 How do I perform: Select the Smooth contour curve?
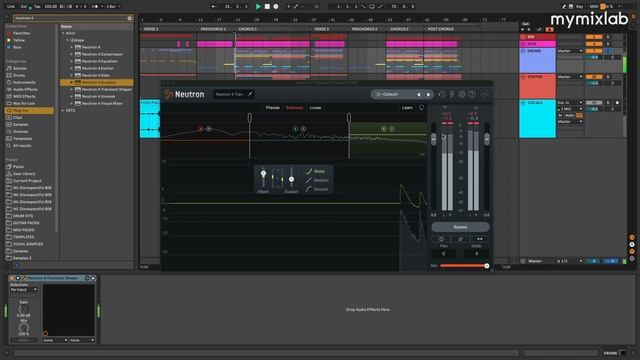(317, 189)
